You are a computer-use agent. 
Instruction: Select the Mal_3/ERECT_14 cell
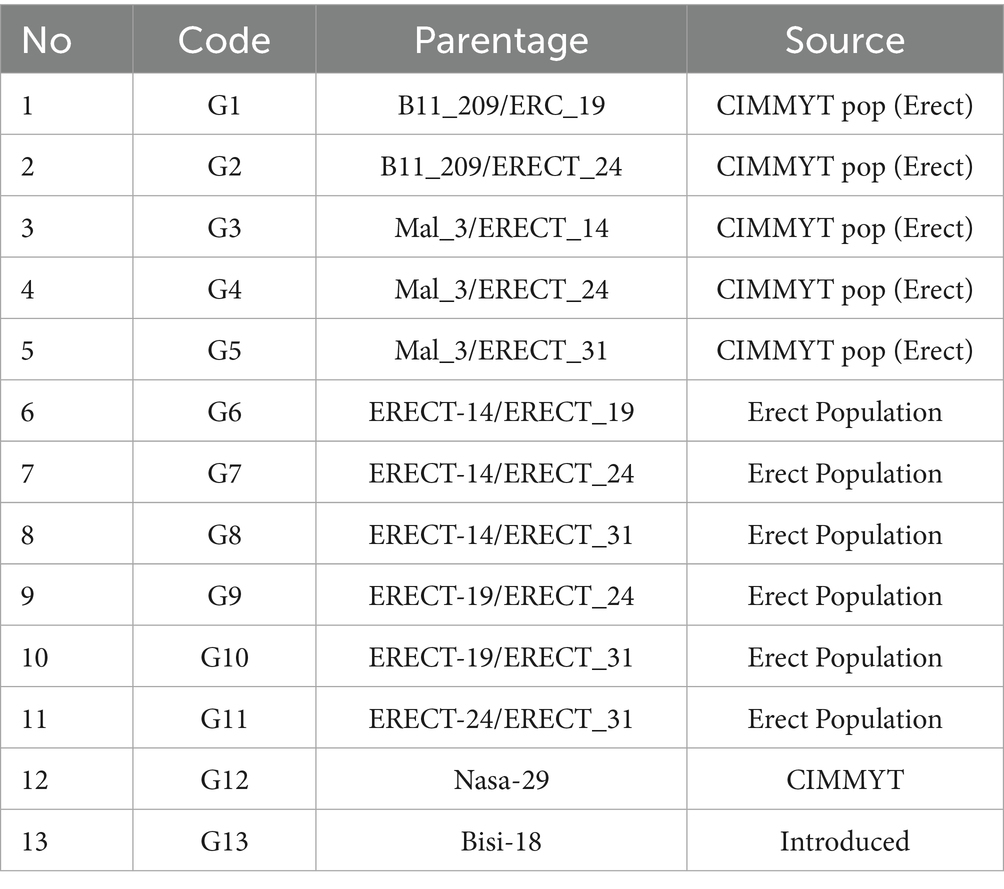click(x=501, y=228)
